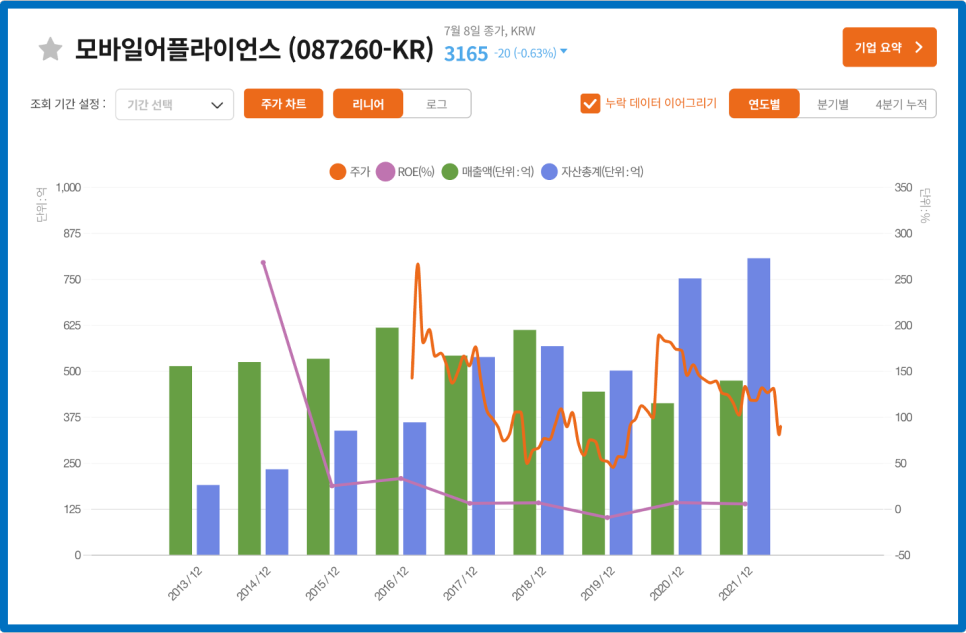Click the 주가 차트 button

coord(283,104)
